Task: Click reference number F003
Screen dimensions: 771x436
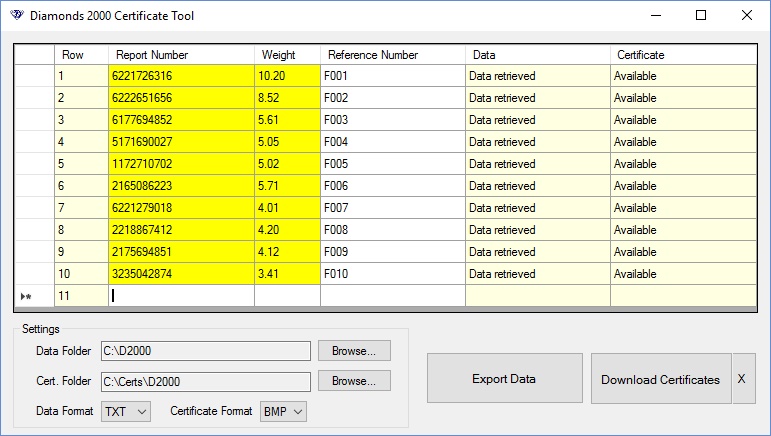Action: click(x=392, y=120)
